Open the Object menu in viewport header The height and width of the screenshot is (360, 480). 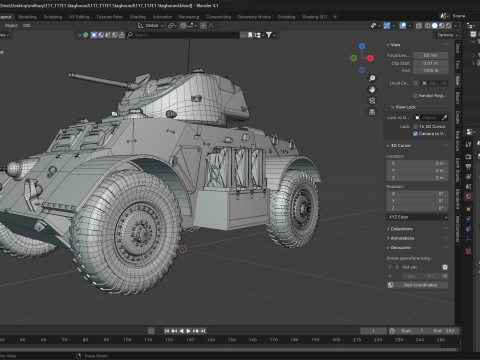pyautogui.click(x=11, y=26)
